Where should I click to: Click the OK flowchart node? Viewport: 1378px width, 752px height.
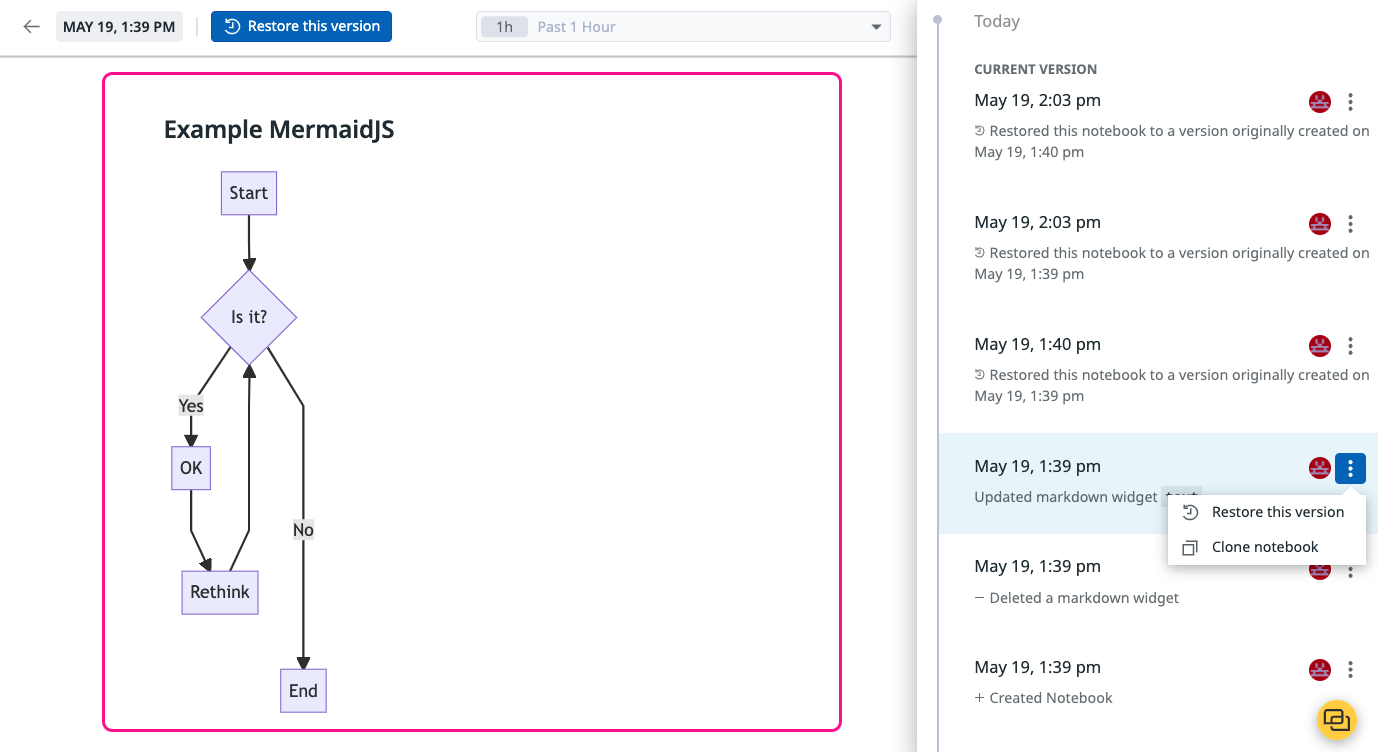point(191,468)
